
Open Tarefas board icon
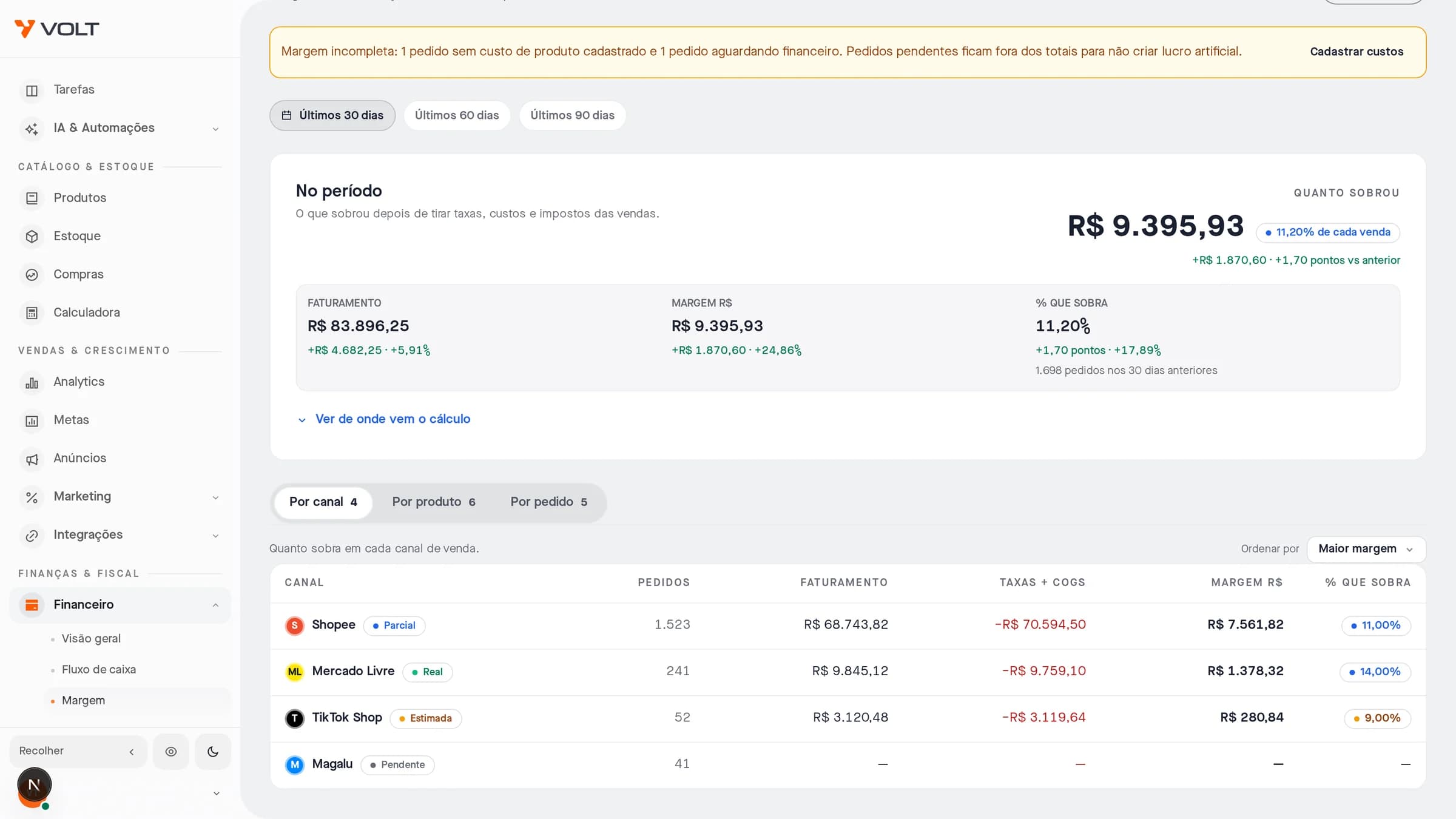click(x=32, y=90)
